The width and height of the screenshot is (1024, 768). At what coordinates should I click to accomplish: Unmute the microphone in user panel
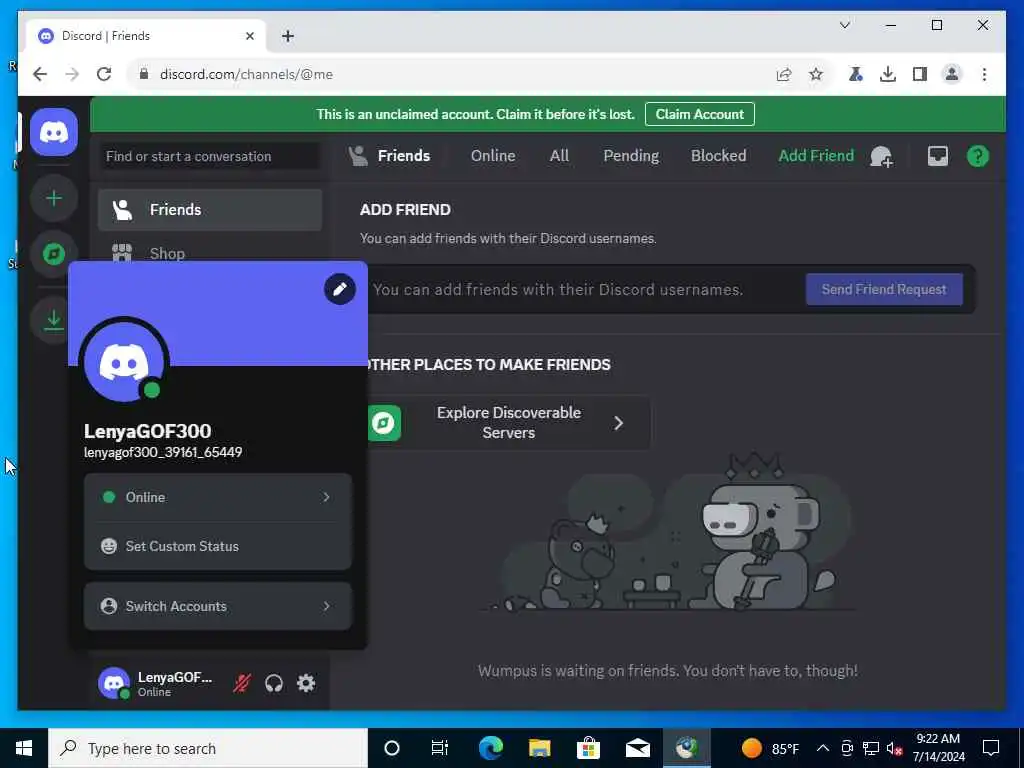point(242,683)
